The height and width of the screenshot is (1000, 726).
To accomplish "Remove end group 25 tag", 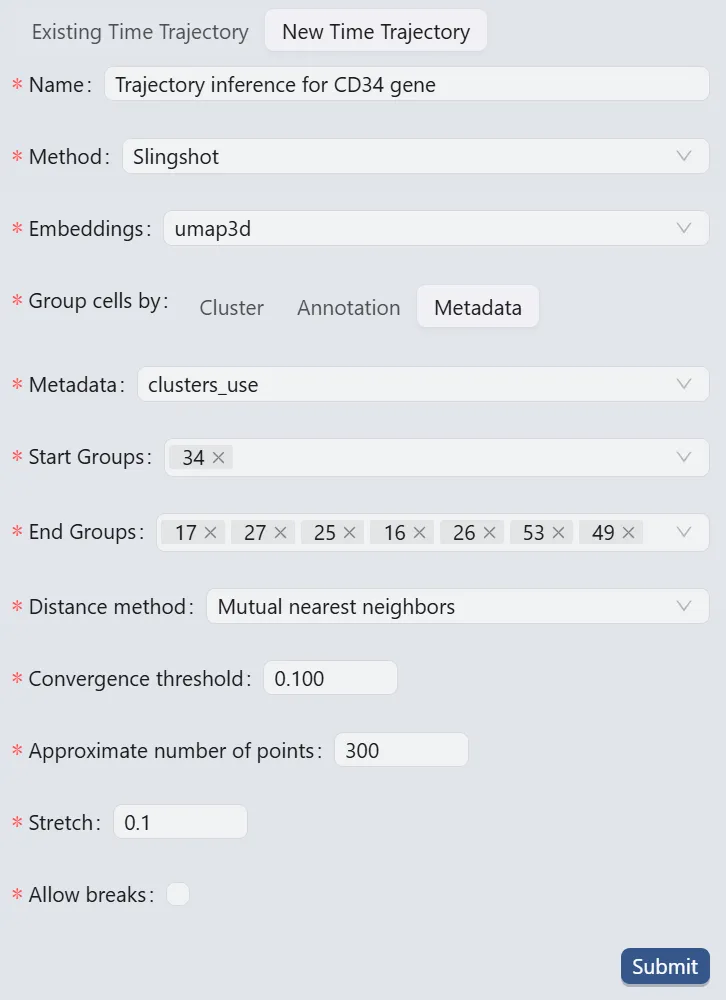I will click(349, 533).
